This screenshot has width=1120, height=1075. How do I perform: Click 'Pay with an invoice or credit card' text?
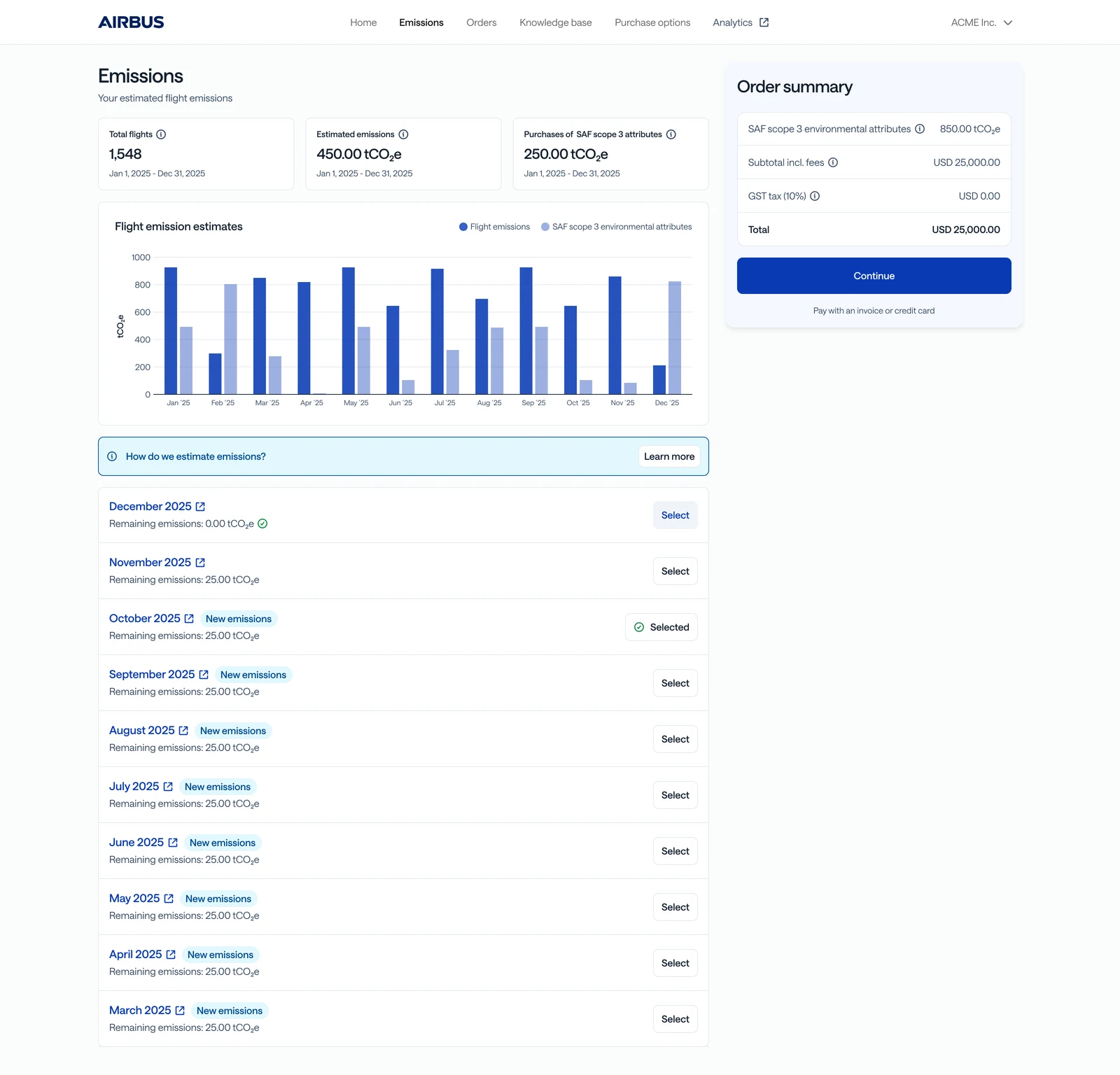coord(874,311)
